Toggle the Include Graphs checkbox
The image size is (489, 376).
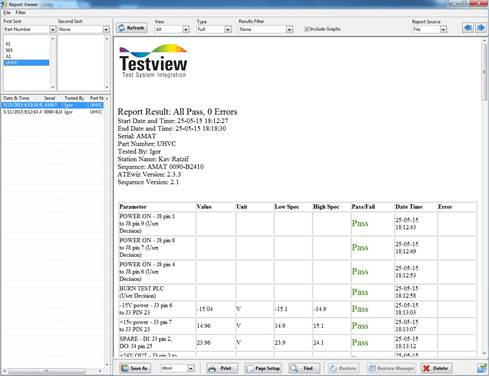click(x=306, y=29)
